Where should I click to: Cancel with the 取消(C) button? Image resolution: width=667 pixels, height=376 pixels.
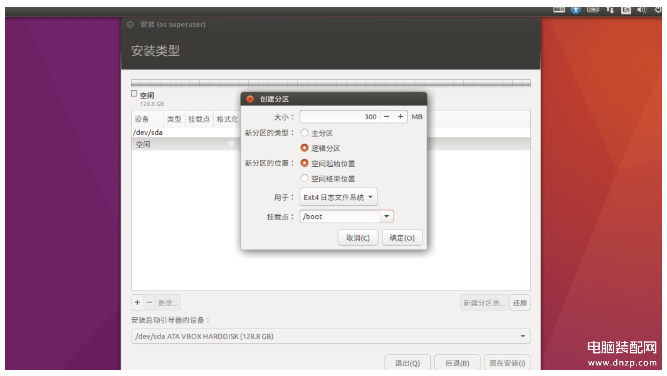pyautogui.click(x=358, y=238)
